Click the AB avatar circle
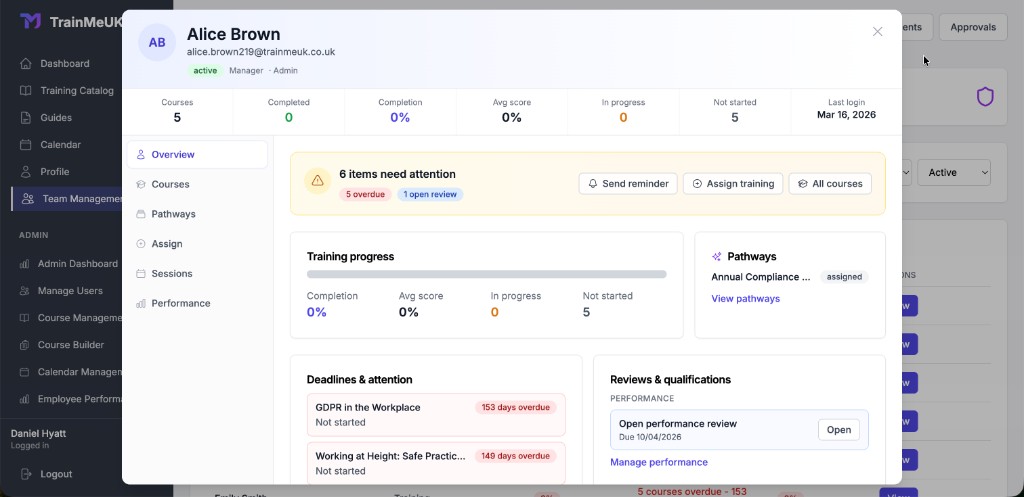 tap(157, 42)
